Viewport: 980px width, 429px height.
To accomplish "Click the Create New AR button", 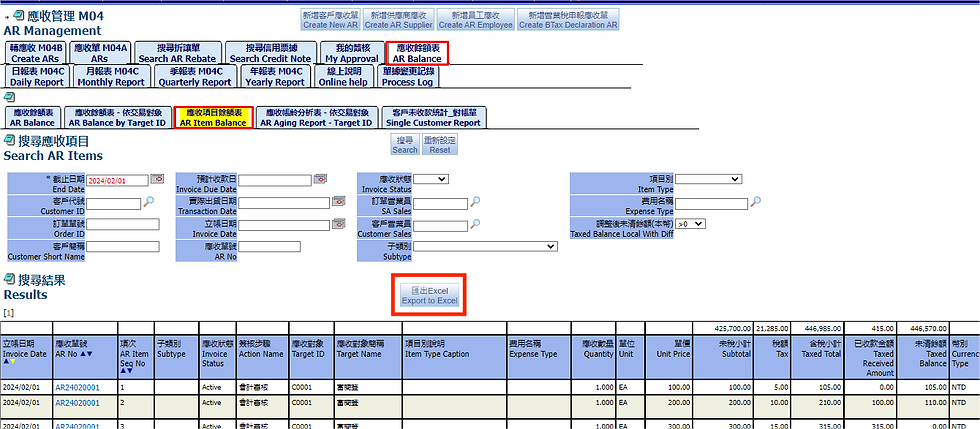I will [x=330, y=20].
